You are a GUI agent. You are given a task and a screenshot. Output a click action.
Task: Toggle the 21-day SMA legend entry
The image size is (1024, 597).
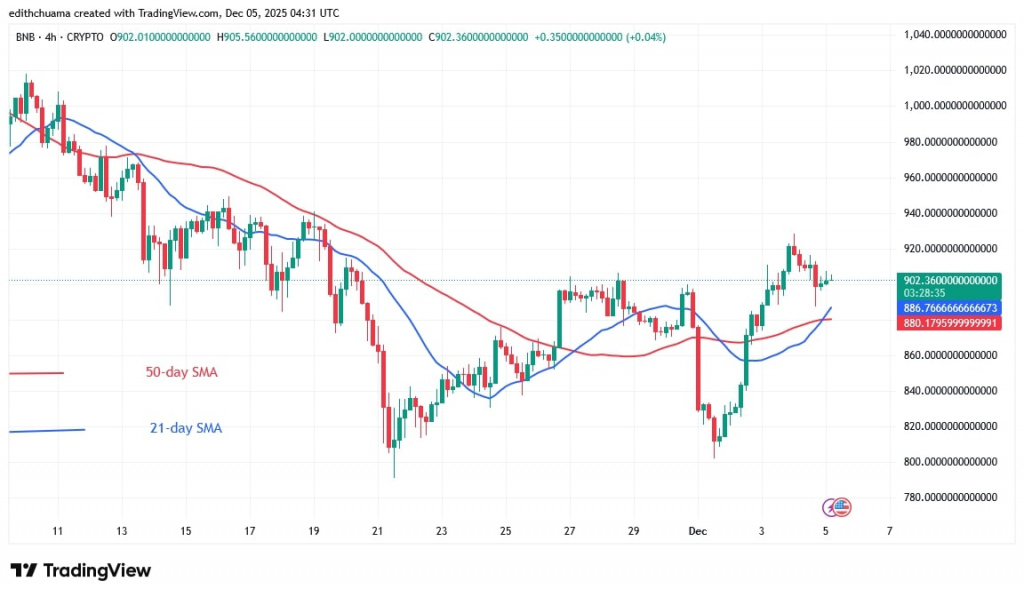(185, 428)
